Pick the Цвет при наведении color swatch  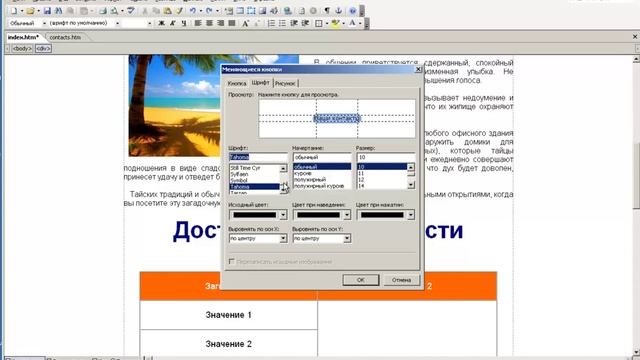coord(318,215)
